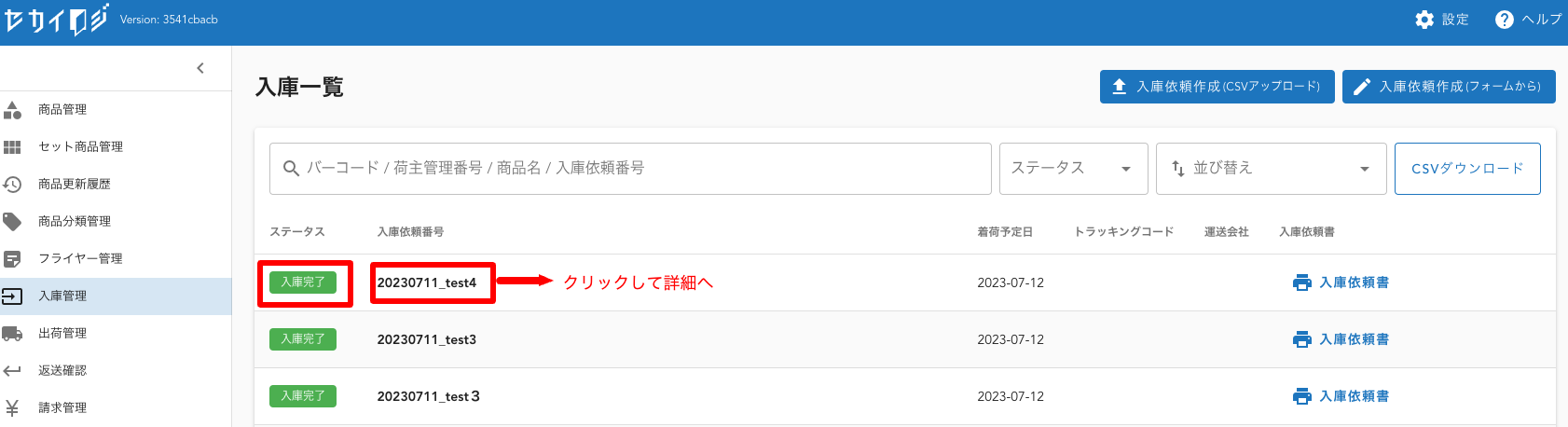Image resolution: width=1568 pixels, height=427 pixels.
Task: Open 入庫依頼書 print link for 20230711_test4
Action: tap(1341, 282)
